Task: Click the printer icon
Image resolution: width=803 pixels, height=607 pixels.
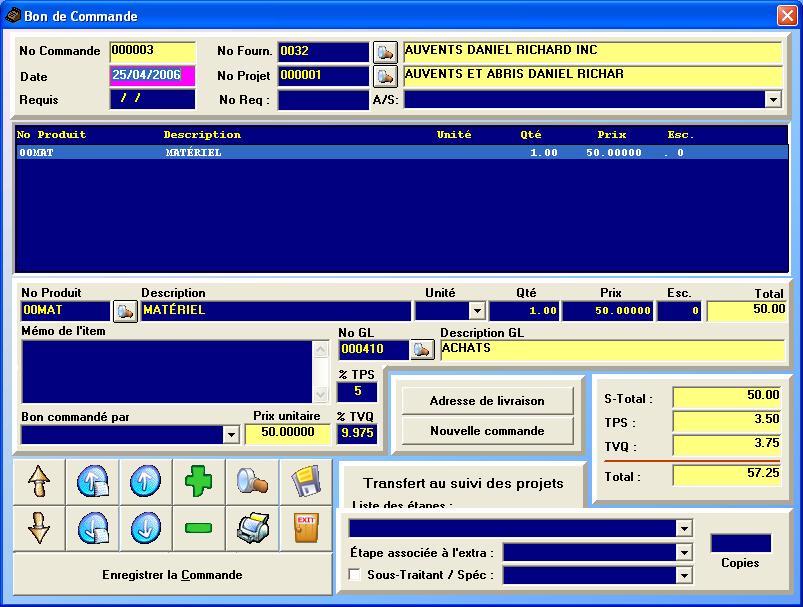Action: tap(252, 527)
